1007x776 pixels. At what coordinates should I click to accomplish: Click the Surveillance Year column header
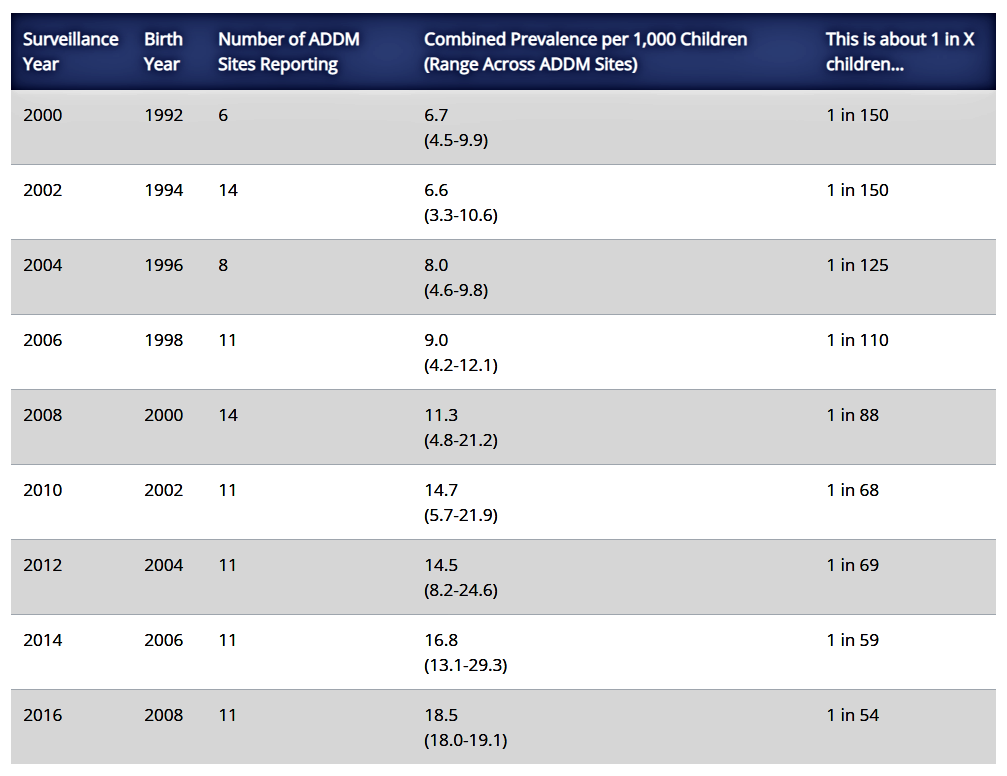pyautogui.click(x=70, y=52)
